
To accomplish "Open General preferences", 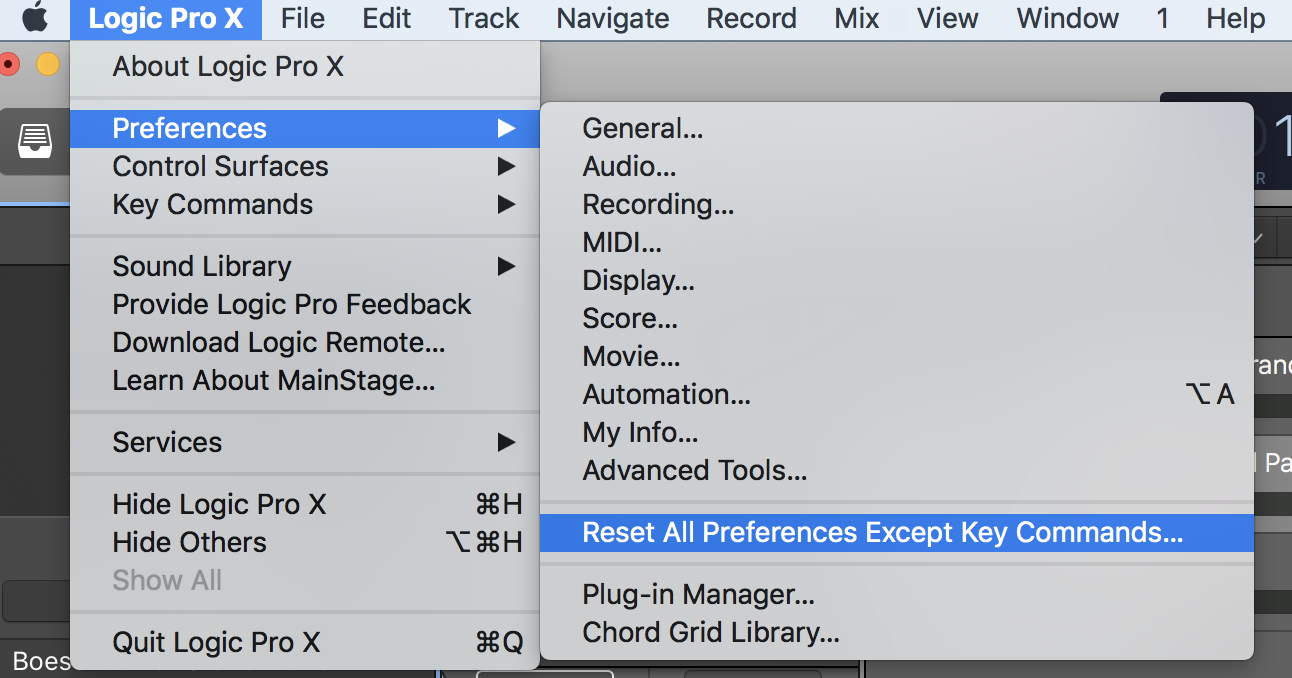I will click(x=643, y=128).
